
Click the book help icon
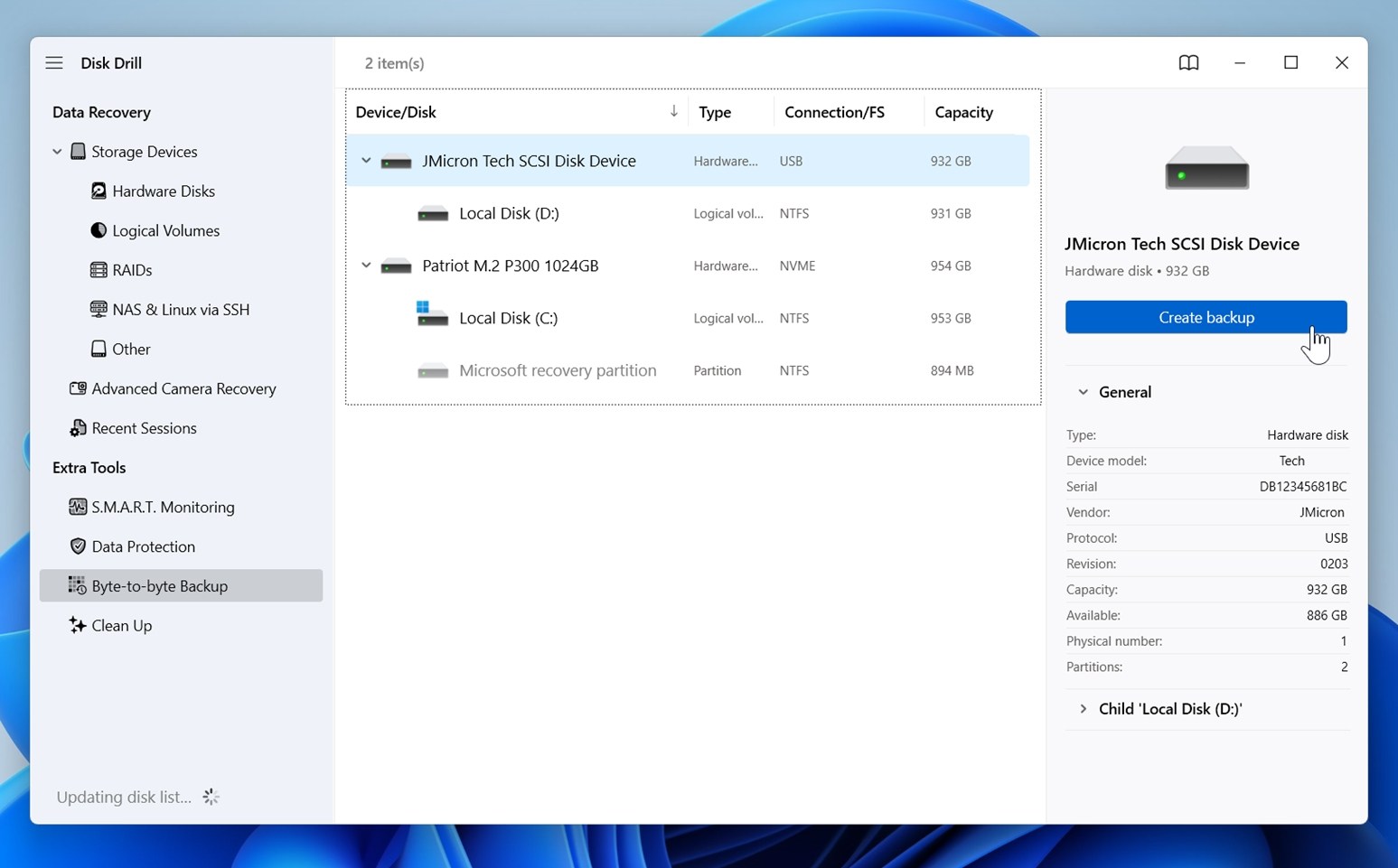click(x=1188, y=63)
